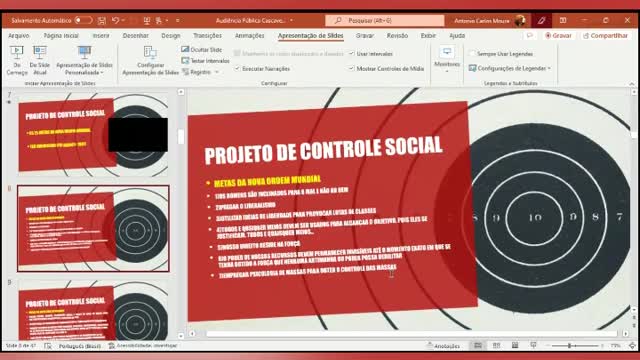
Task: Start slideshow with Do Começo button
Action: [17, 60]
